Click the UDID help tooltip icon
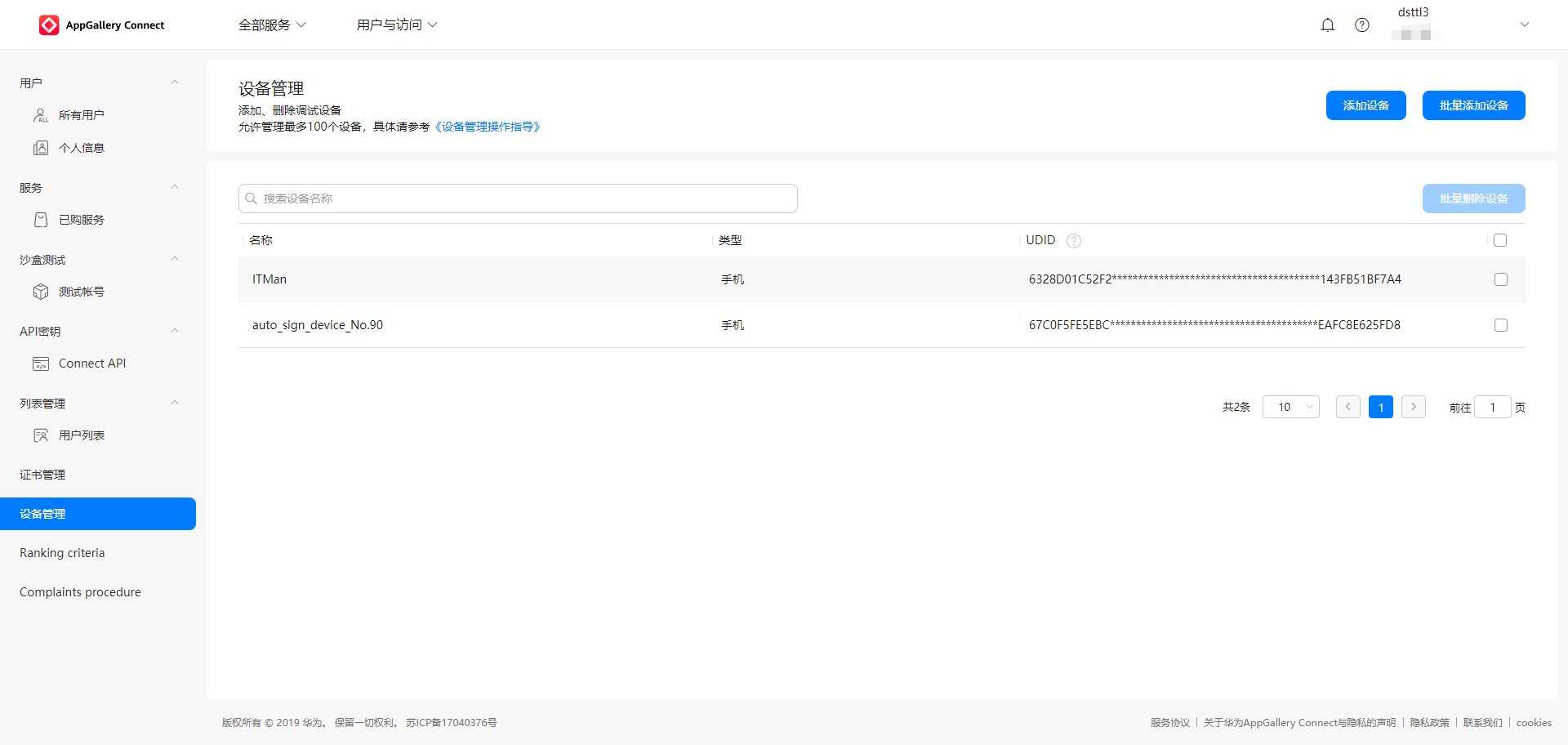1568x745 pixels. click(1074, 241)
